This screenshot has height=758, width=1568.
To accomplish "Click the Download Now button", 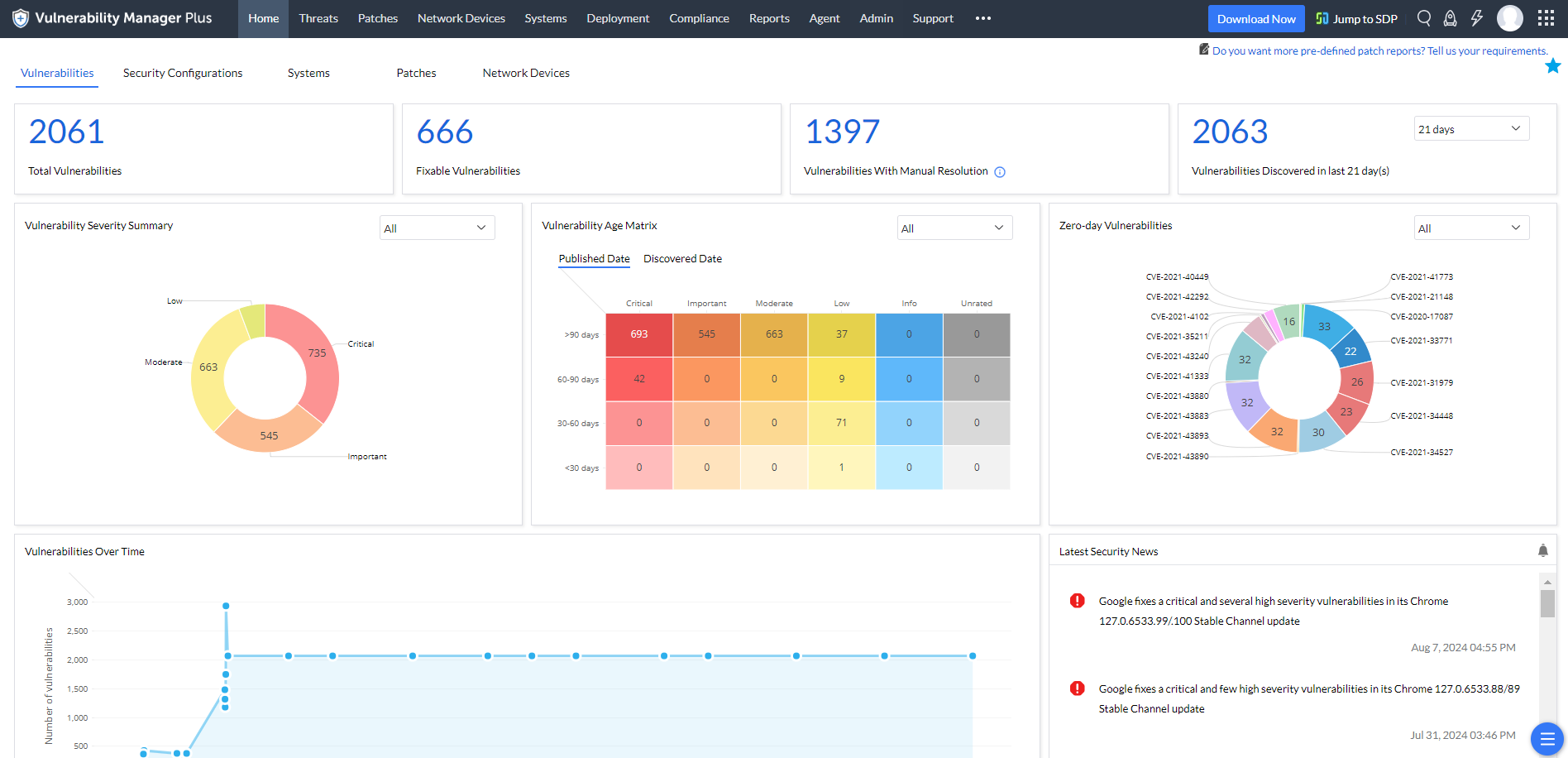I will pos(1256,17).
